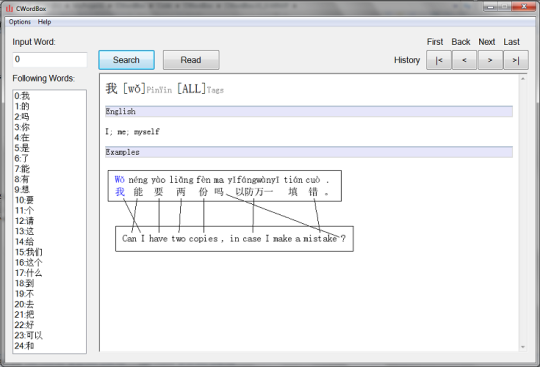
Task: Open the Help menu
Action: tap(44, 22)
